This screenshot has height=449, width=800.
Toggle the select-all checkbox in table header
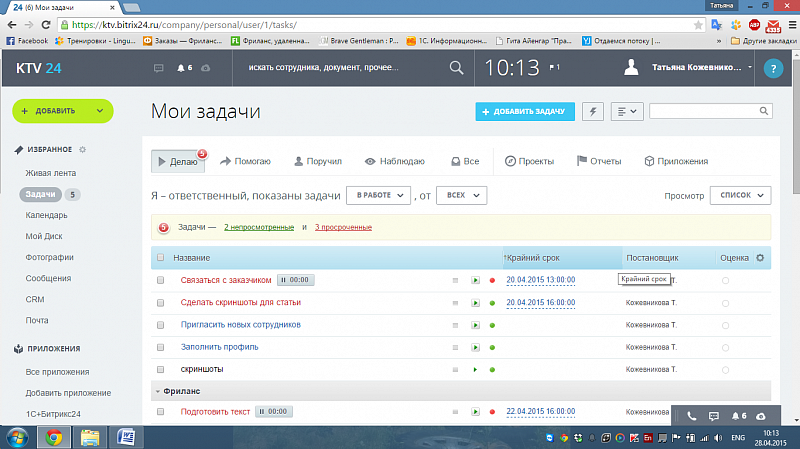(160, 258)
